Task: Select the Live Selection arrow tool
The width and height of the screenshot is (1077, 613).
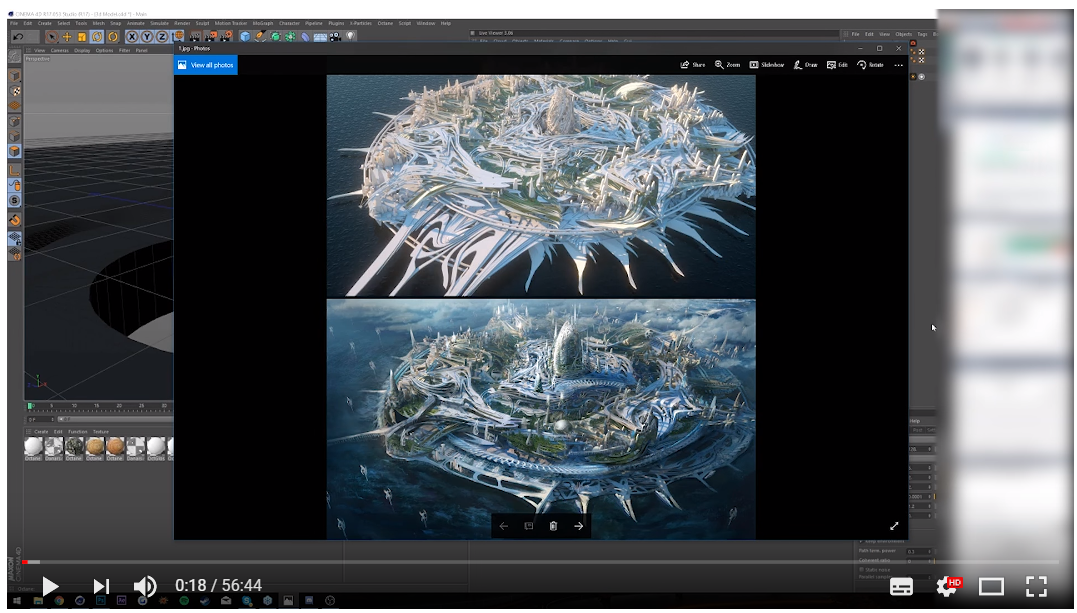Action: point(52,36)
